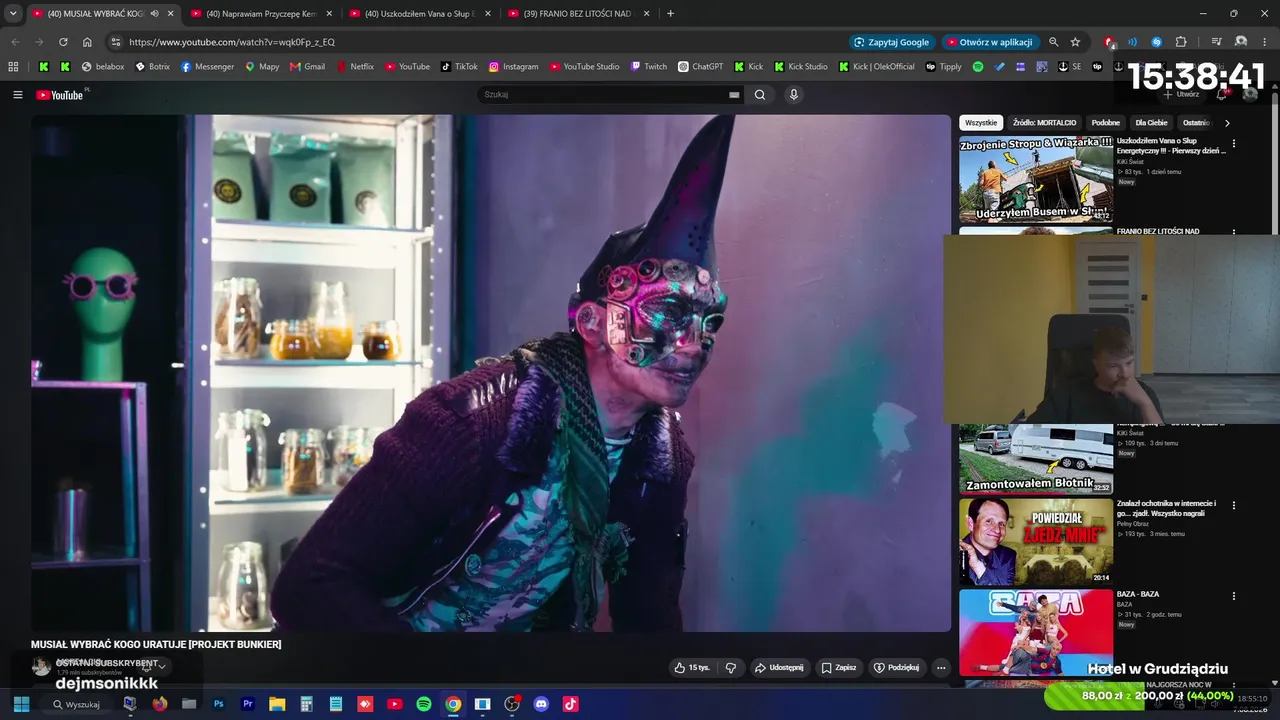Select the Dla Ciebie filter chip
Image resolution: width=1280 pixels, height=720 pixels.
1151,123
